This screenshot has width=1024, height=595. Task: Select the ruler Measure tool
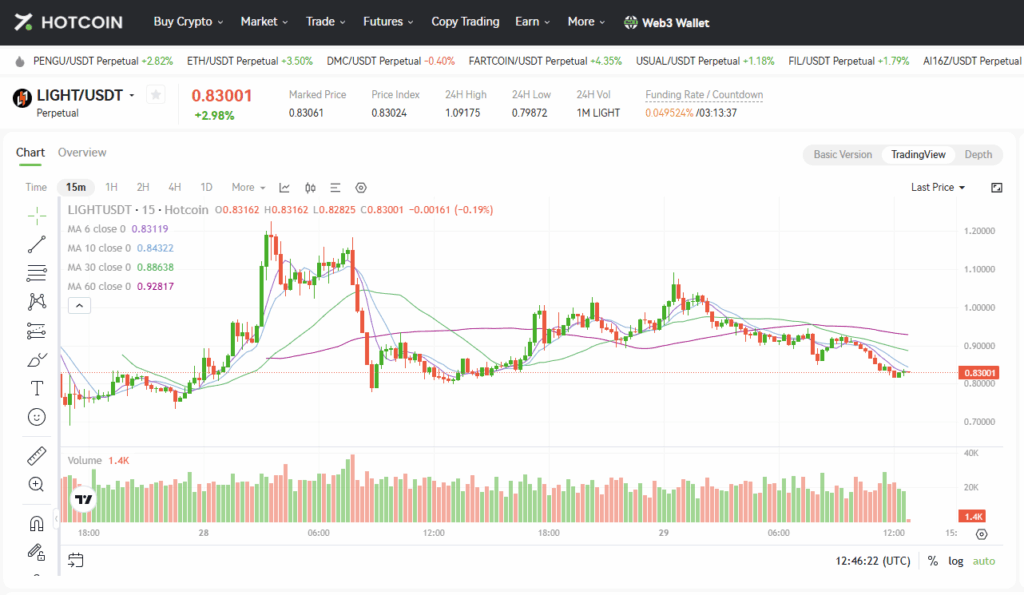[x=37, y=456]
